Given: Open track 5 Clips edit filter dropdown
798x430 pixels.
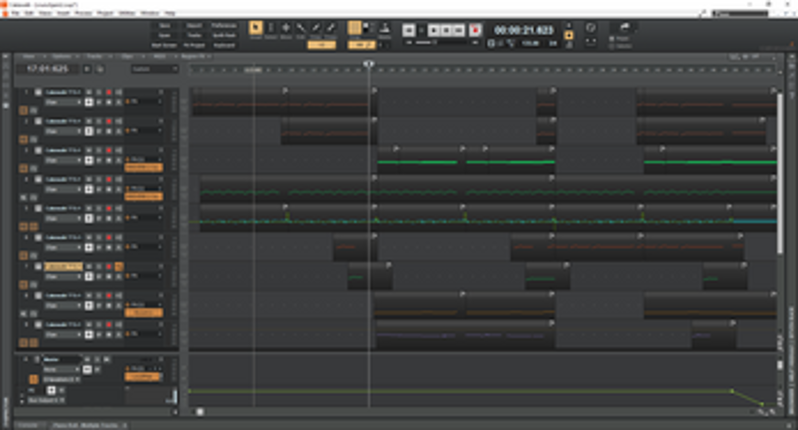Looking at the screenshot, I should click(x=63, y=218).
